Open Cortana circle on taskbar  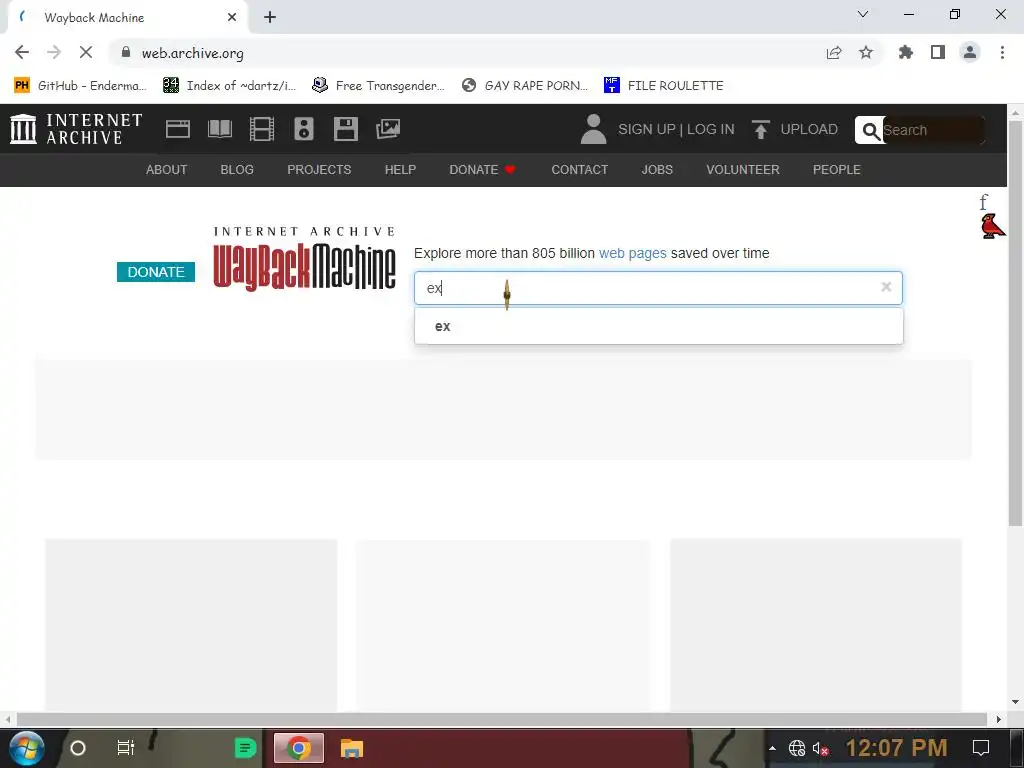(78, 748)
